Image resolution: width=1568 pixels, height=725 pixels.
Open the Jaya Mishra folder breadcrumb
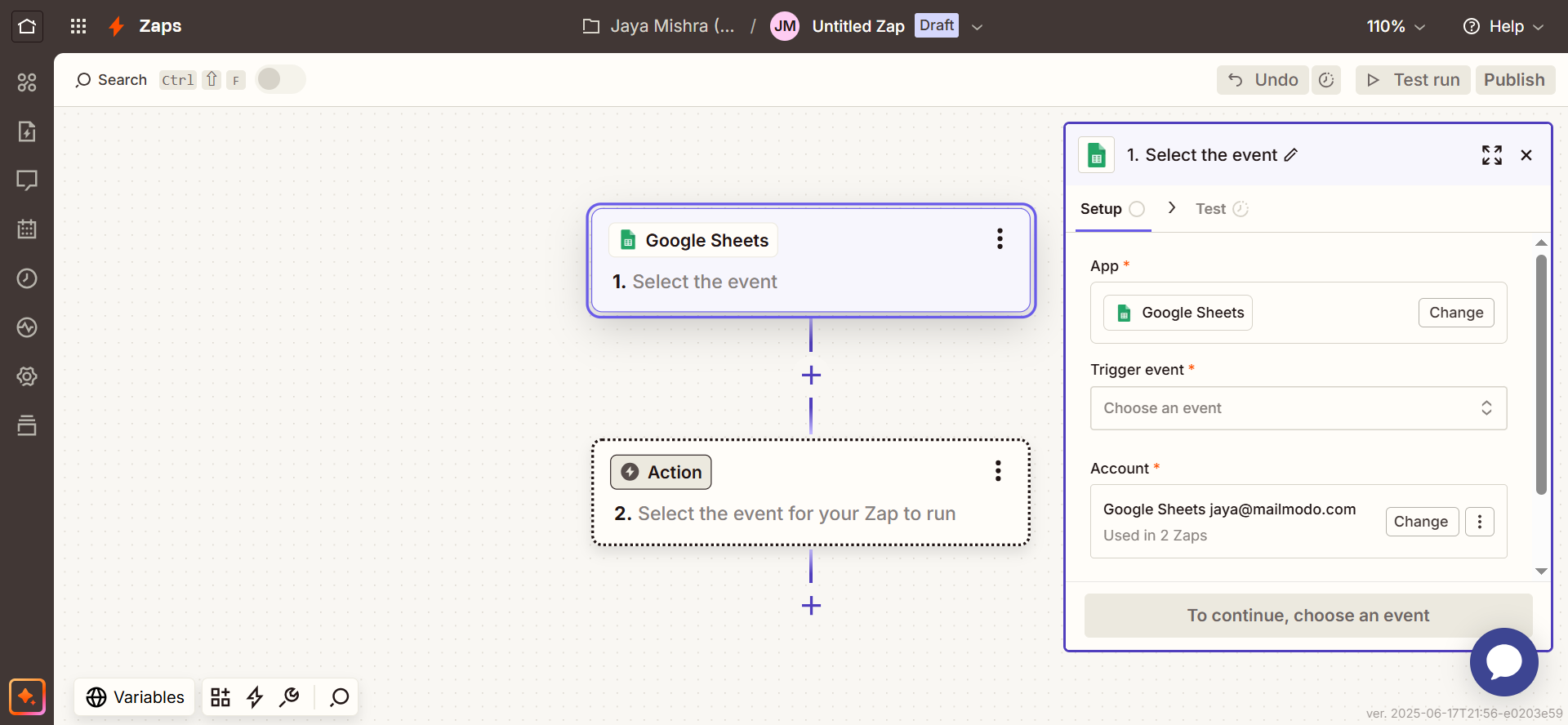click(x=658, y=26)
